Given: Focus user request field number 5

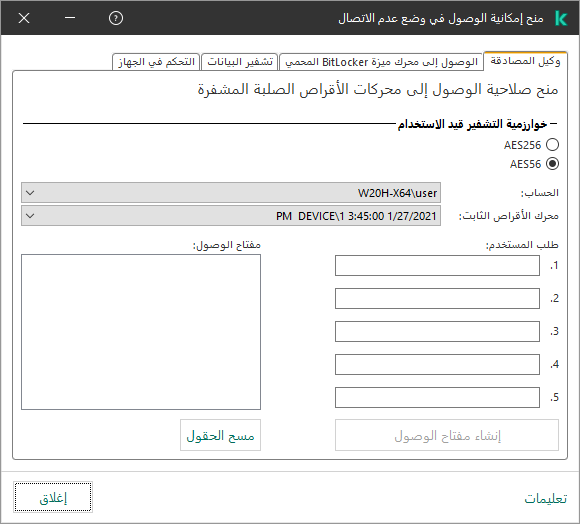Looking at the screenshot, I should click(x=437, y=398).
